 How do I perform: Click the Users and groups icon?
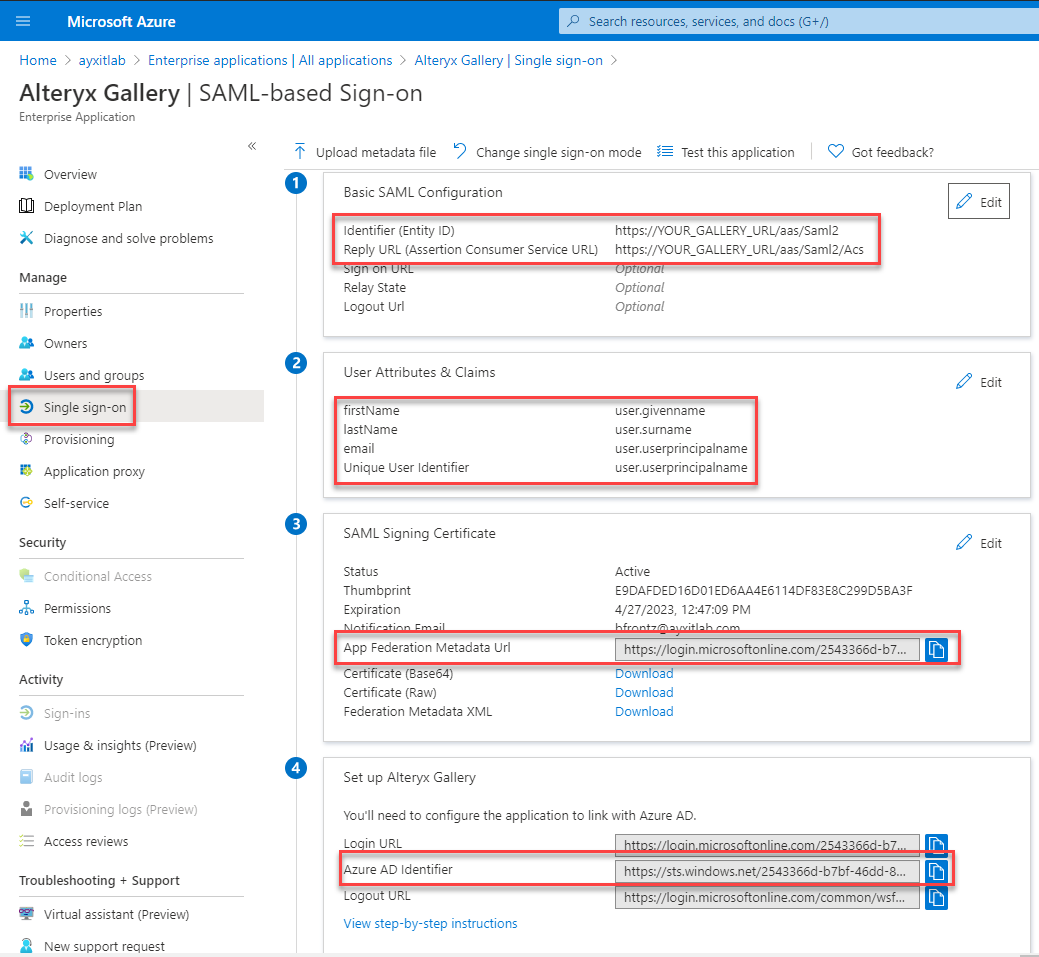(x=27, y=374)
